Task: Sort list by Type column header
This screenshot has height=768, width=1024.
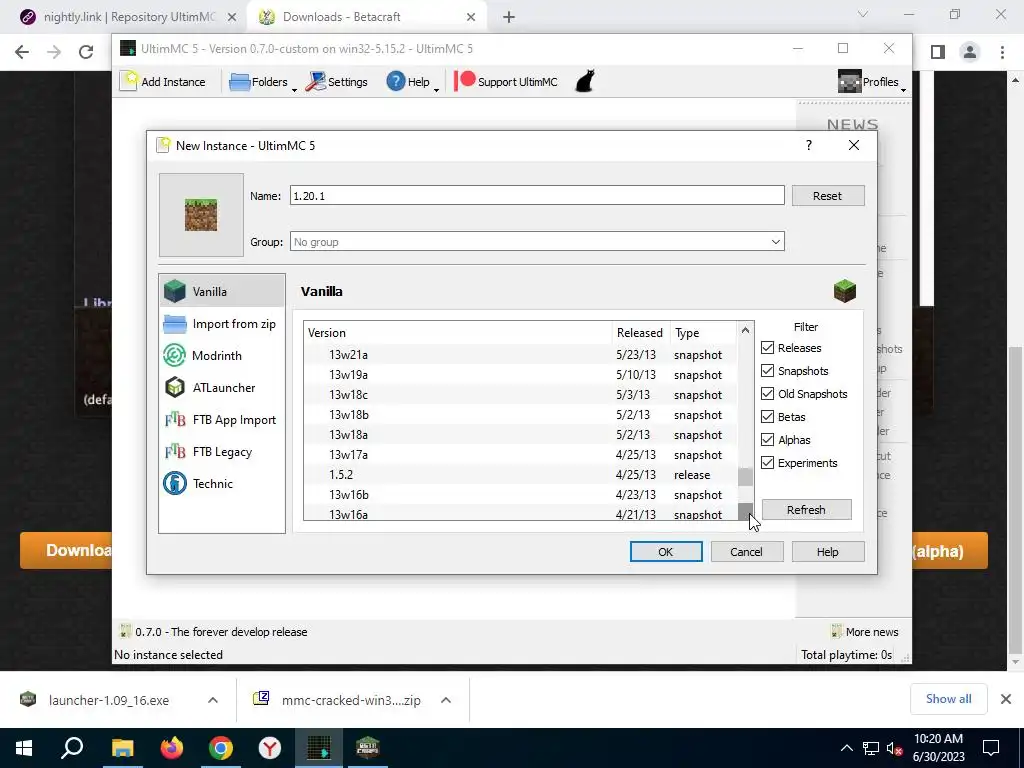Action: (x=704, y=332)
